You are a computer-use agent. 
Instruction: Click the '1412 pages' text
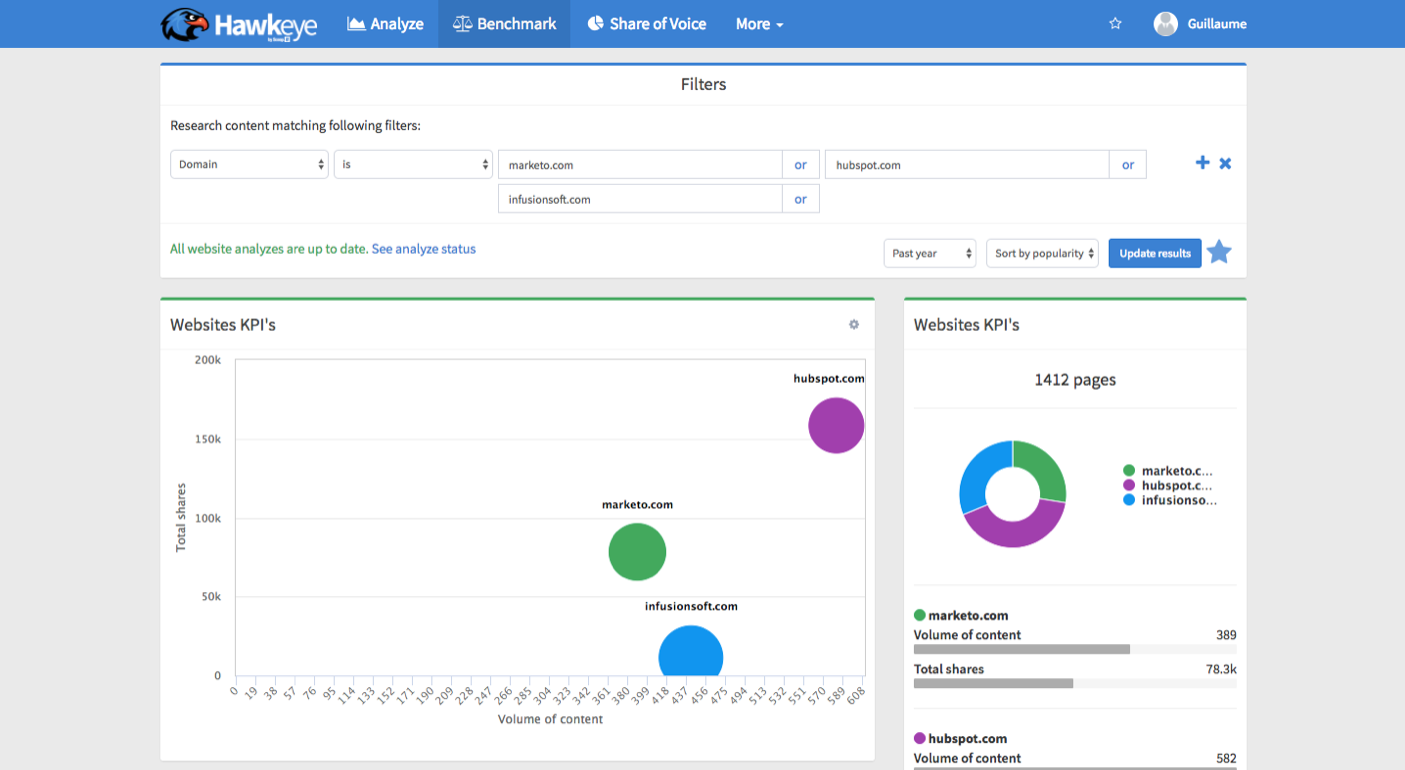click(x=1075, y=380)
